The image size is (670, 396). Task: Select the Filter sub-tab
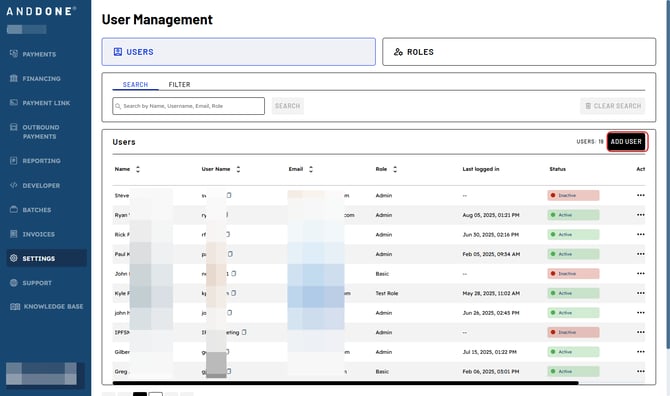point(179,85)
